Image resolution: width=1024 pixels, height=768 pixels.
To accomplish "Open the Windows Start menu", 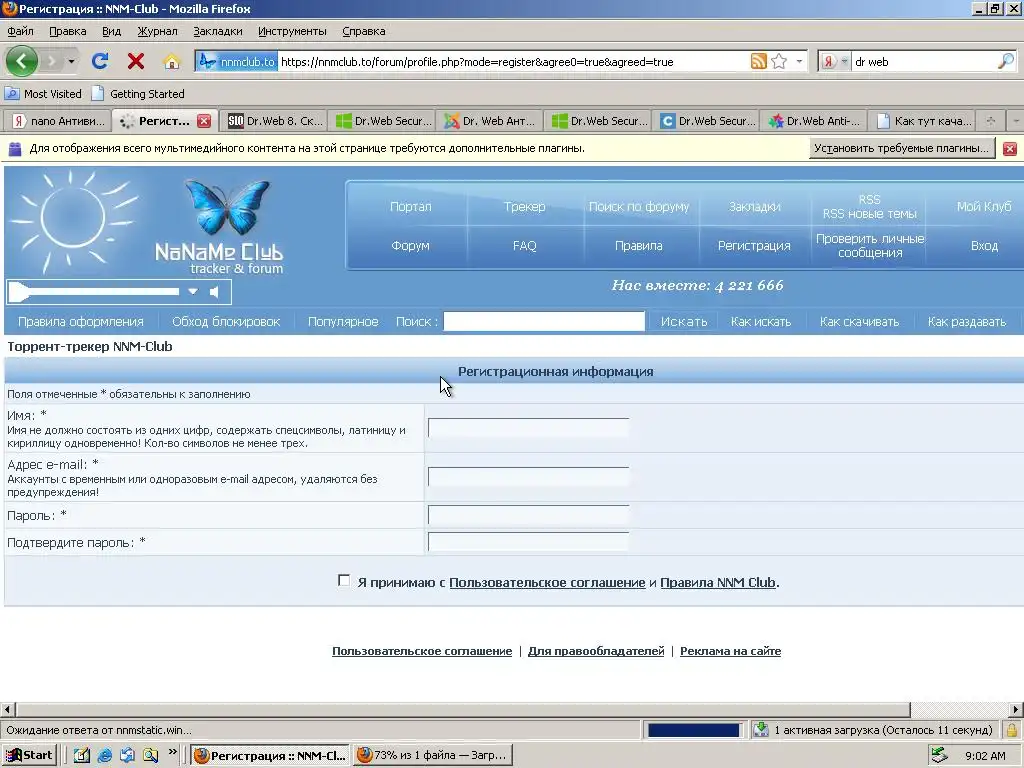I will pos(29,755).
